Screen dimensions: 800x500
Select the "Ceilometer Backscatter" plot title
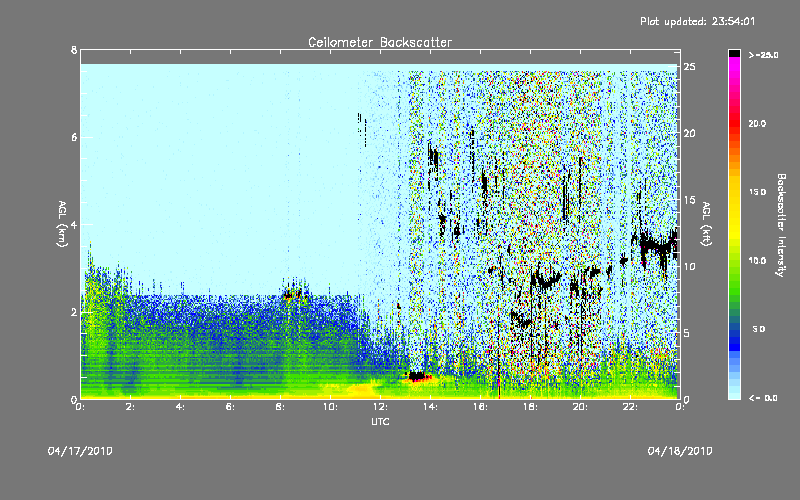(x=380, y=42)
